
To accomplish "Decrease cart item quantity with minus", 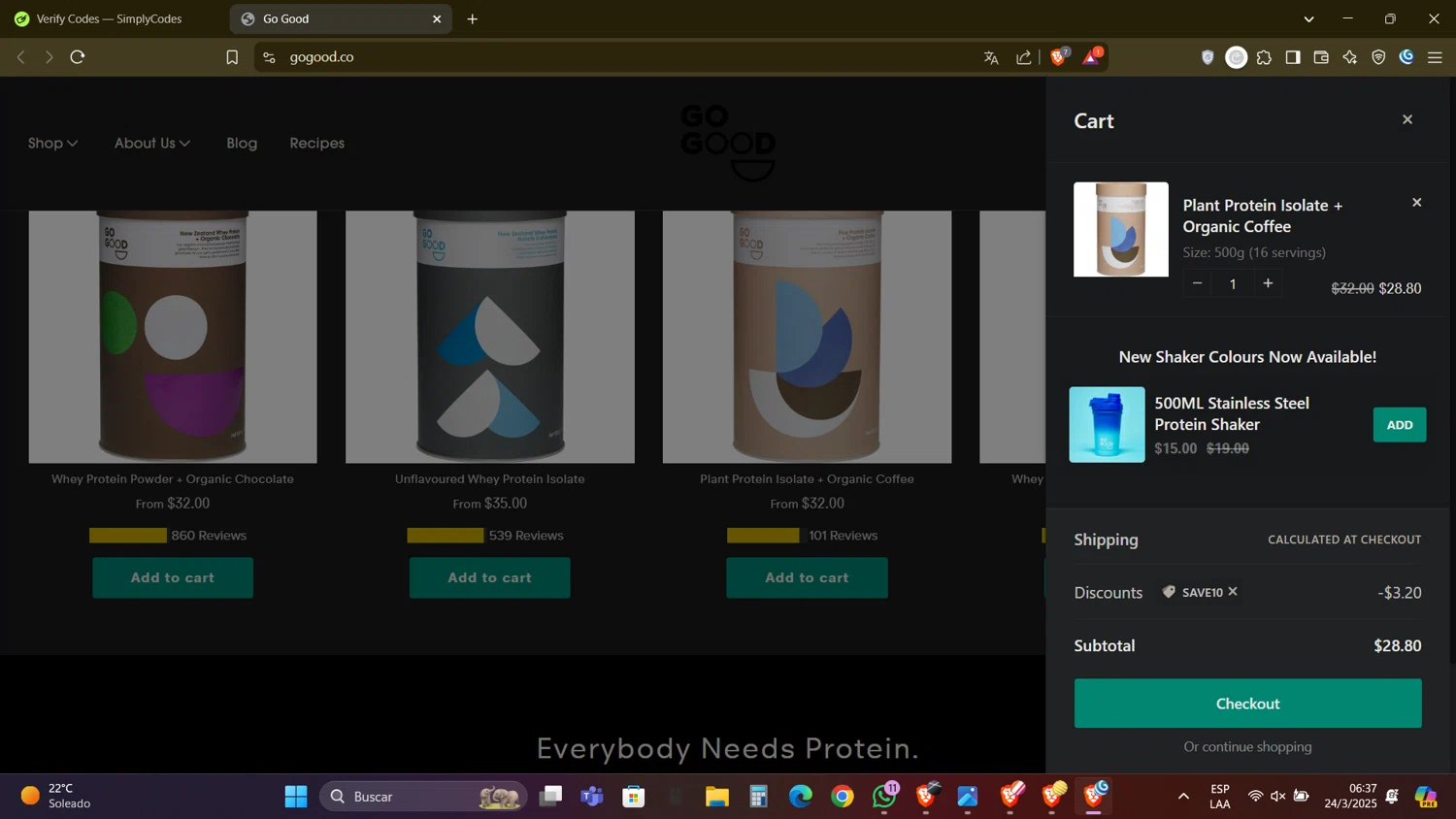I will coord(1197,283).
